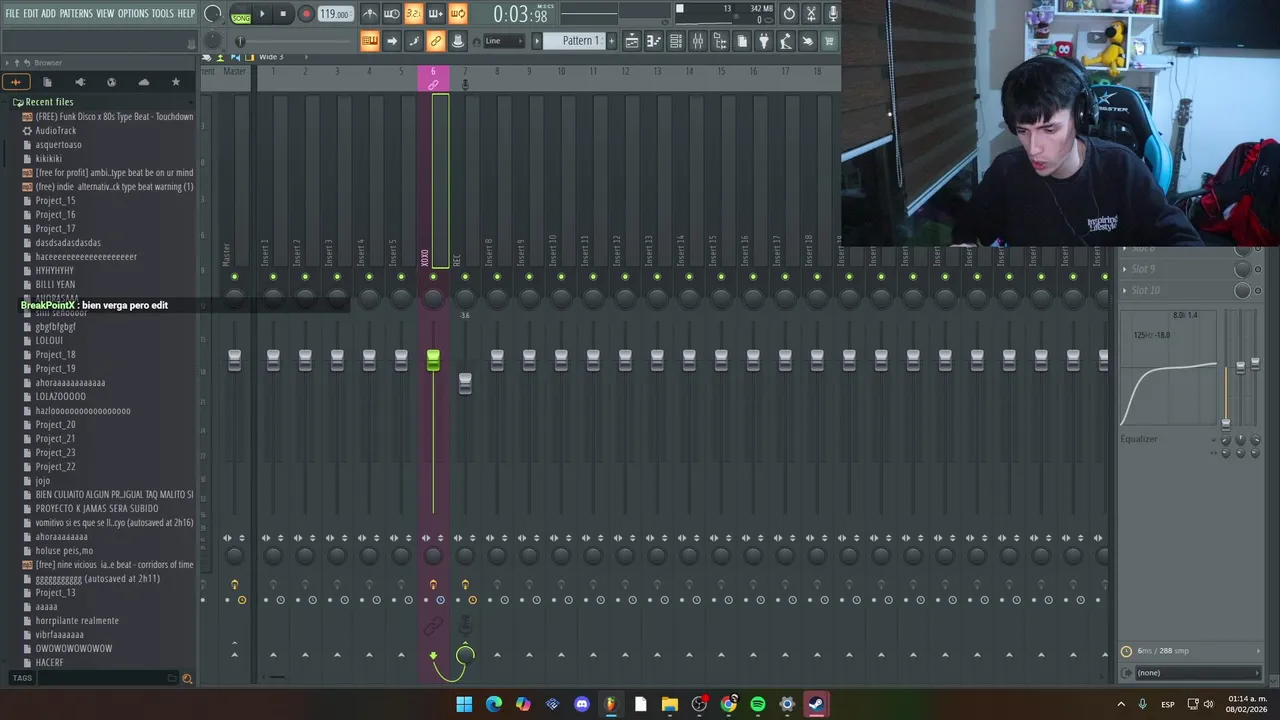Click the Windows Start button
1280x720 pixels.
(x=464, y=704)
